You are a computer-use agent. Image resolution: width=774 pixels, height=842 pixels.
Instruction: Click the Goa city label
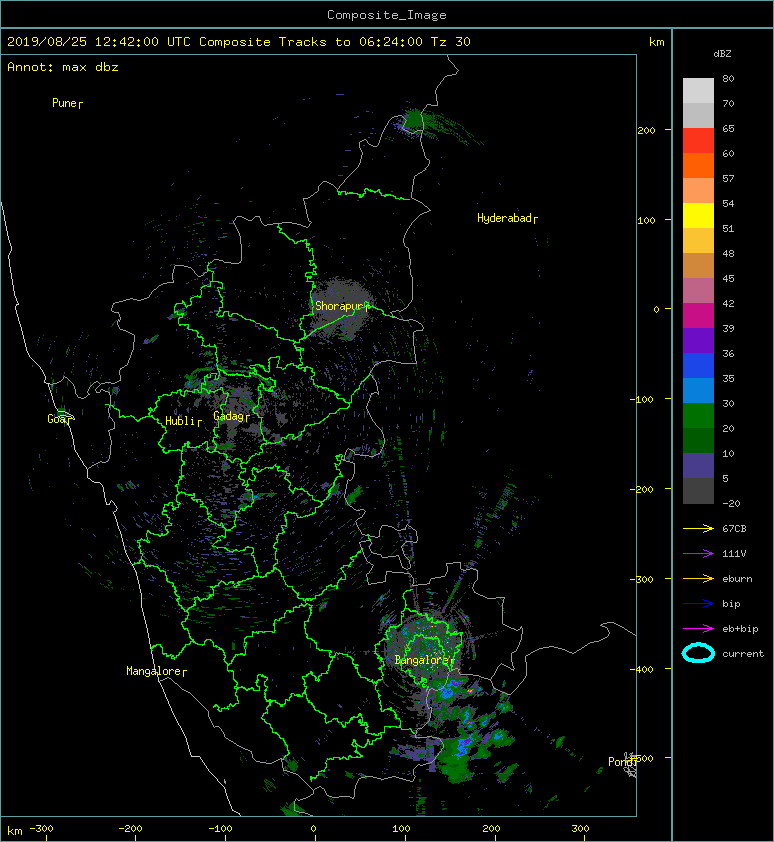(59, 419)
